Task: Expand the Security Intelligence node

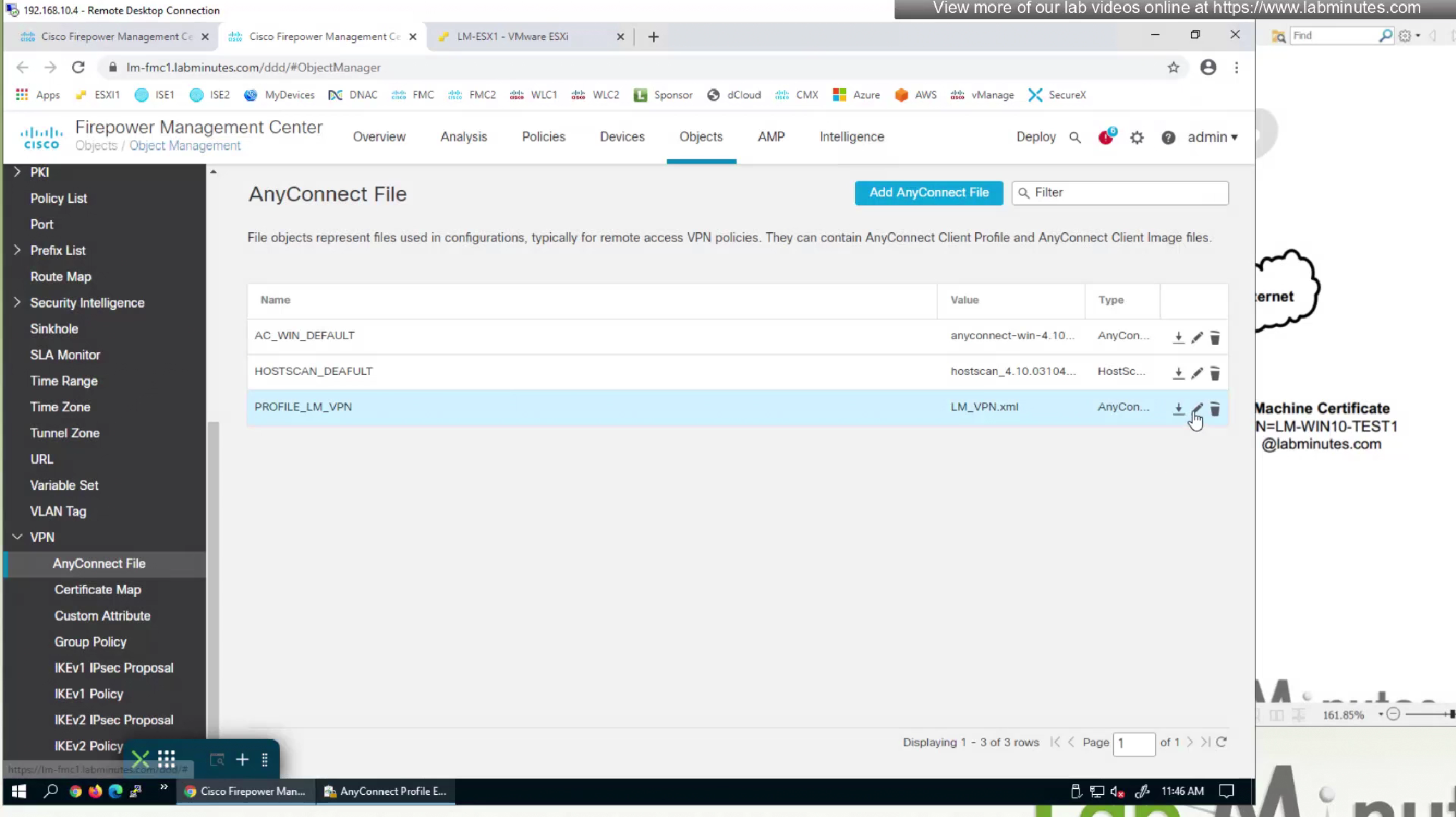Action: click(17, 303)
